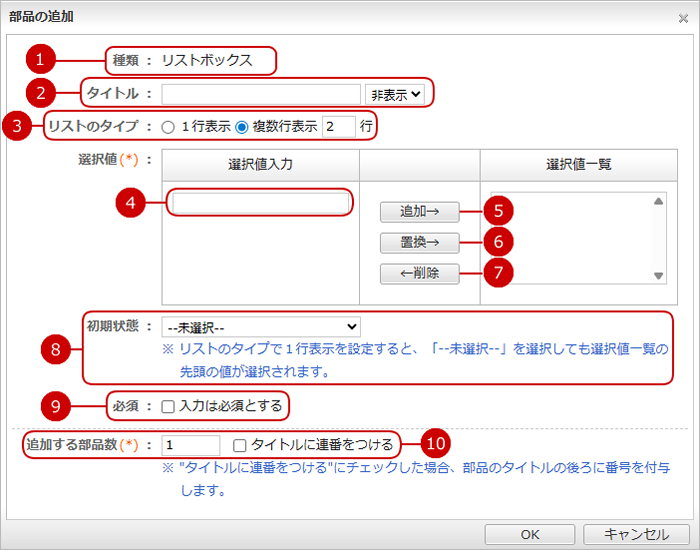Viewport: 700px width, 550px height.
Task: Check the タイトルに連番をつける checkbox
Action: pyautogui.click(x=240, y=445)
